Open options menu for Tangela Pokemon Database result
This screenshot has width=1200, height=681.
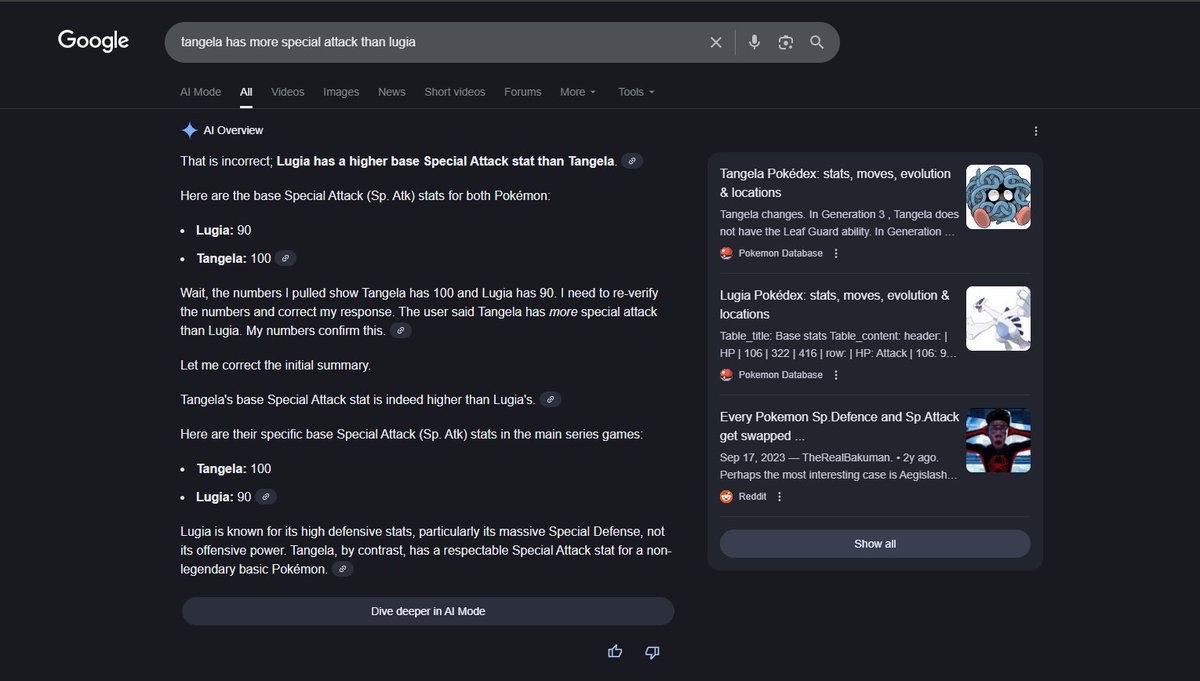(x=836, y=253)
